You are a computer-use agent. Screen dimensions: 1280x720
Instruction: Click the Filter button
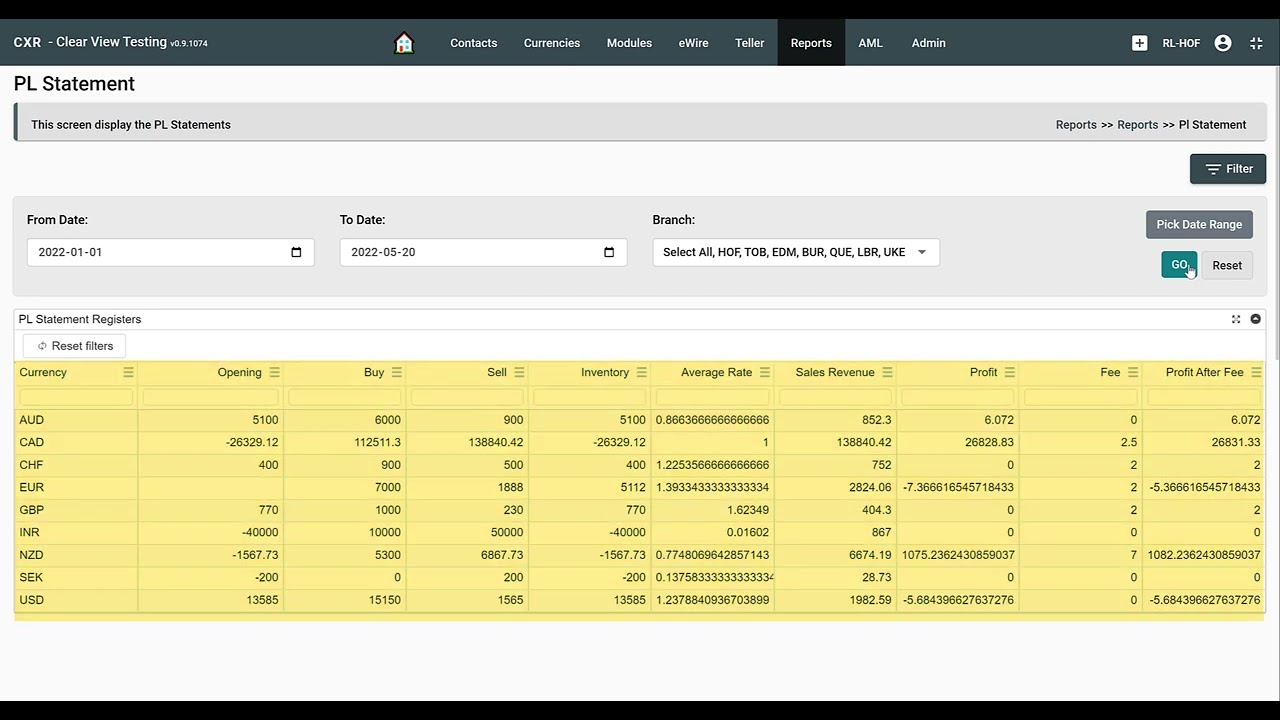[x=1228, y=169]
